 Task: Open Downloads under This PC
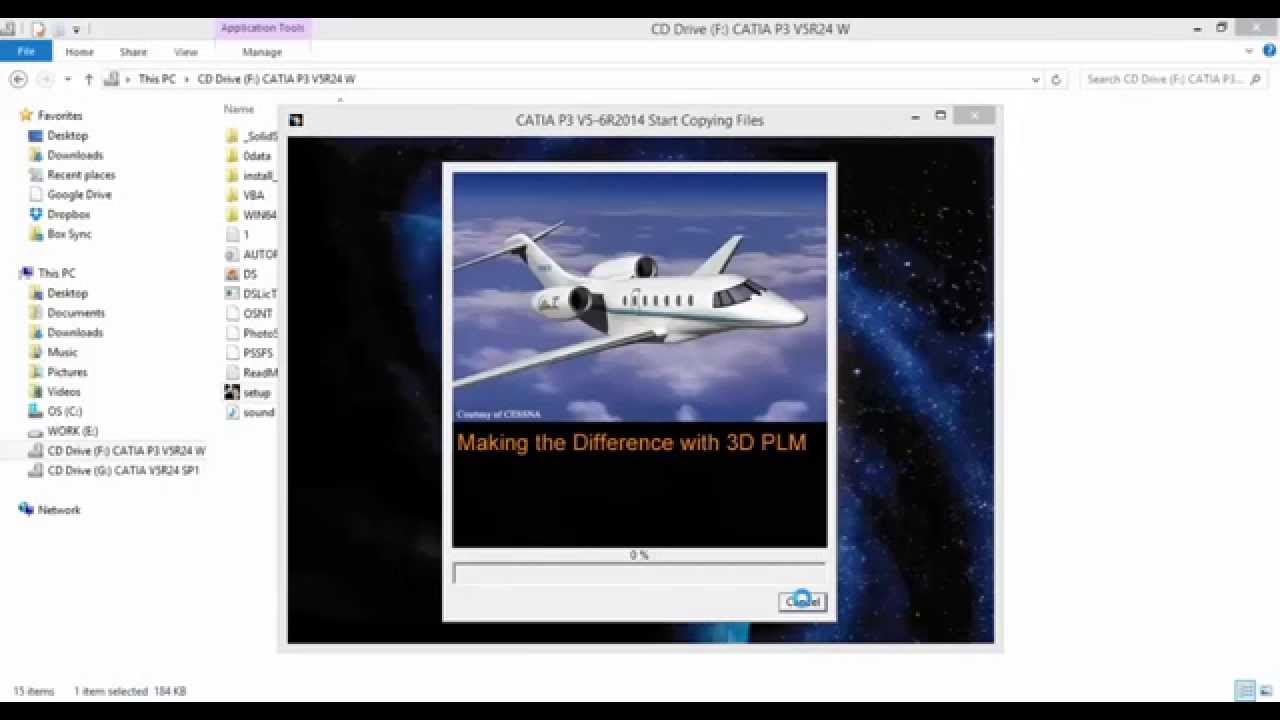tap(75, 332)
